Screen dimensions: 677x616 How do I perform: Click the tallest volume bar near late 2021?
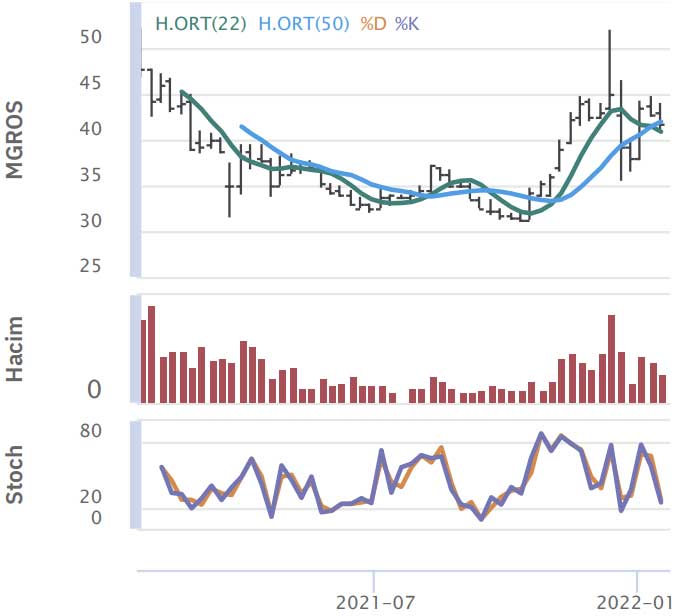click(611, 359)
